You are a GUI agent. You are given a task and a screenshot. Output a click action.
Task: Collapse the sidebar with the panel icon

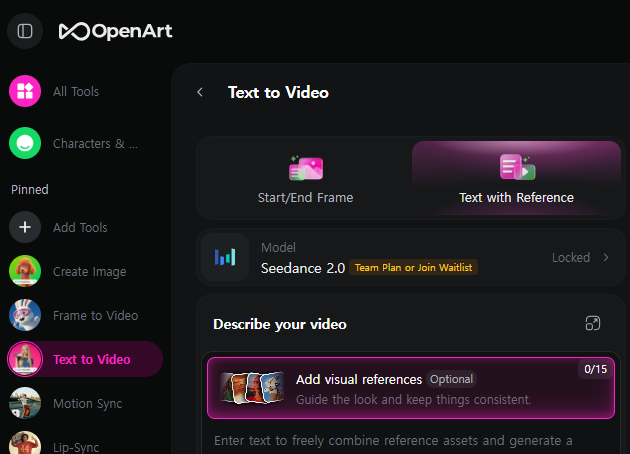25,31
